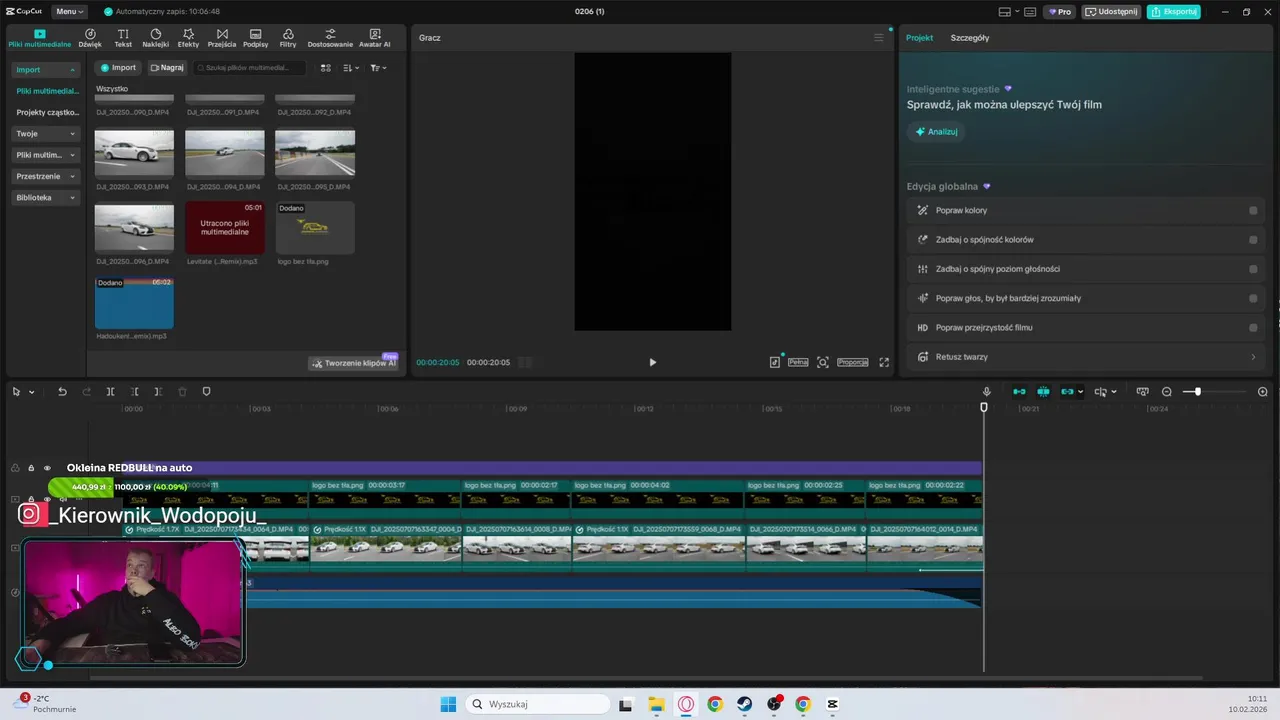The image size is (1280, 720).
Task: Open the Menu dropdown at top left
Action: [x=69, y=12]
